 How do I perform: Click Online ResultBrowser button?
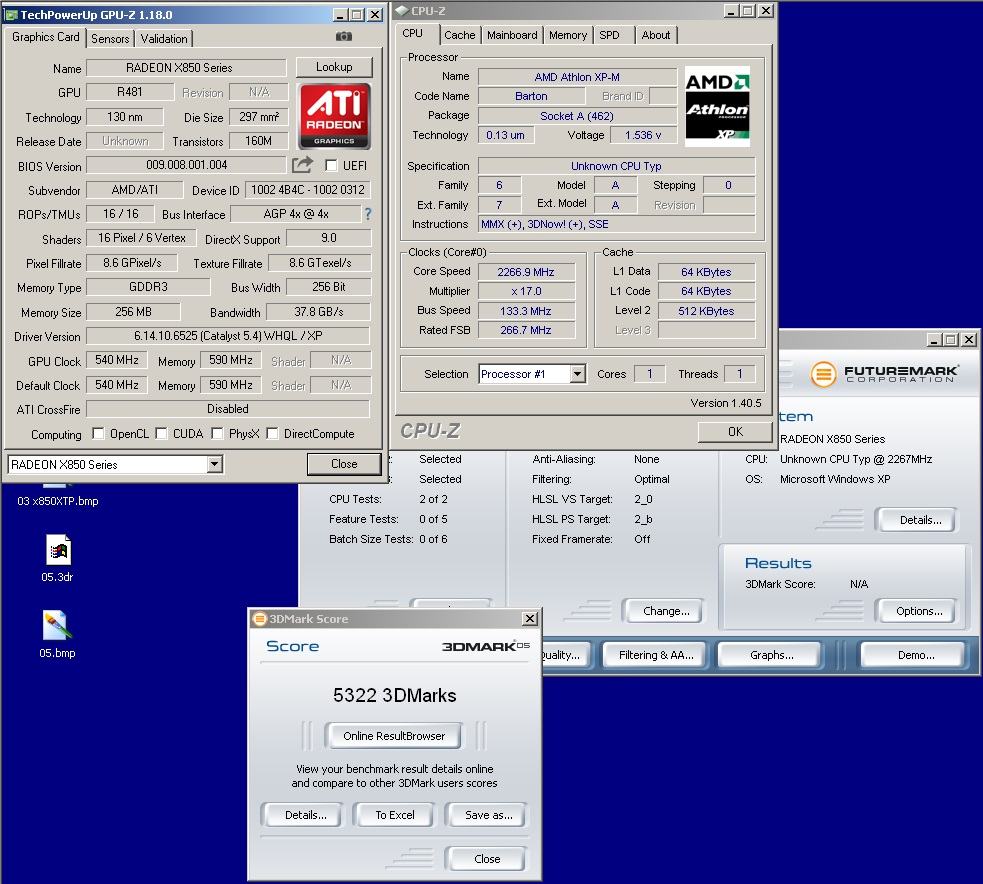point(394,736)
